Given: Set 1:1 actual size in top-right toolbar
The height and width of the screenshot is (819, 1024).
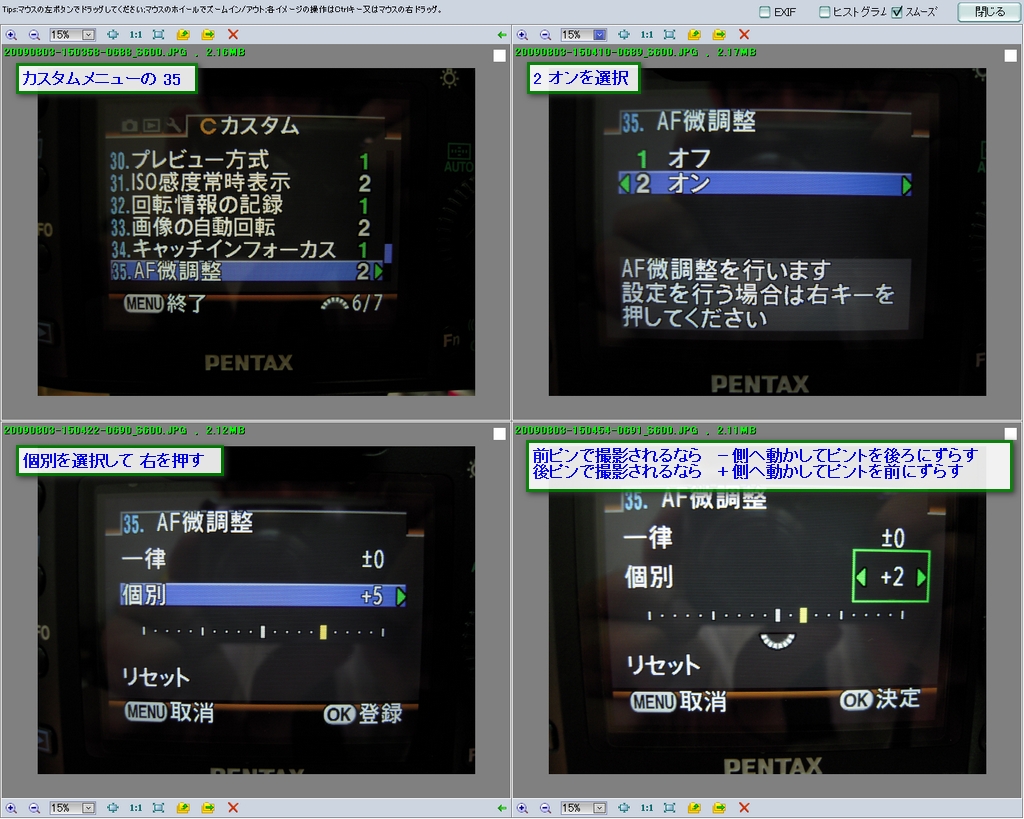Looking at the screenshot, I should 647,35.
